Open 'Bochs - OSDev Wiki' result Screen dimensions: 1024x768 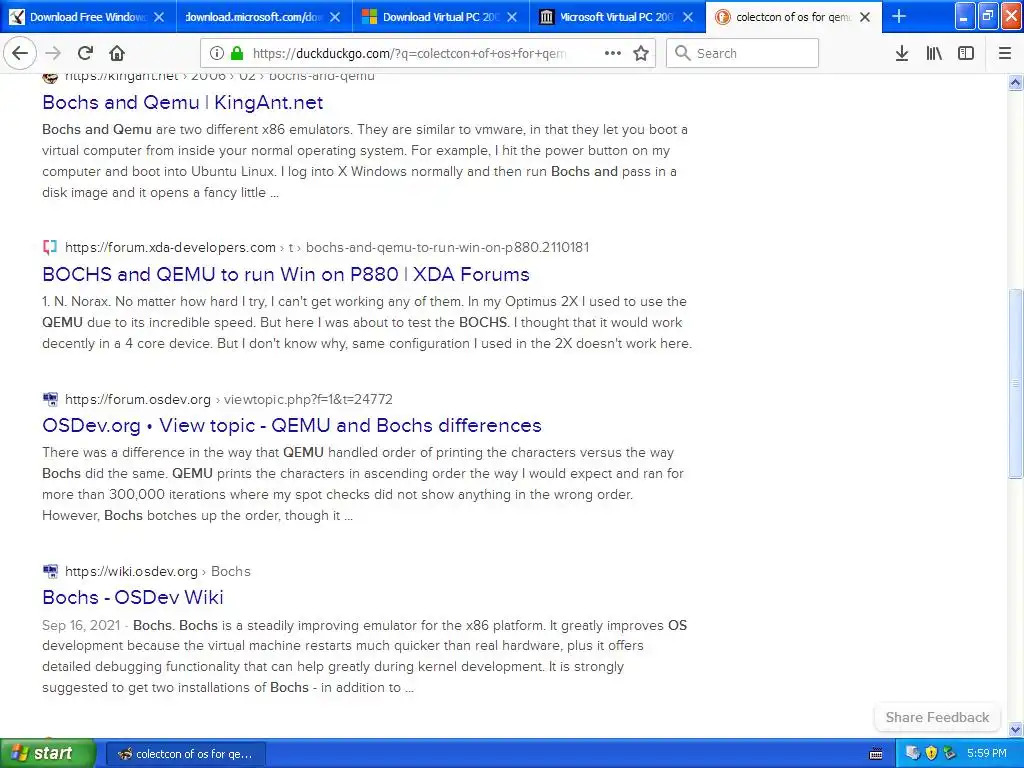(x=133, y=597)
